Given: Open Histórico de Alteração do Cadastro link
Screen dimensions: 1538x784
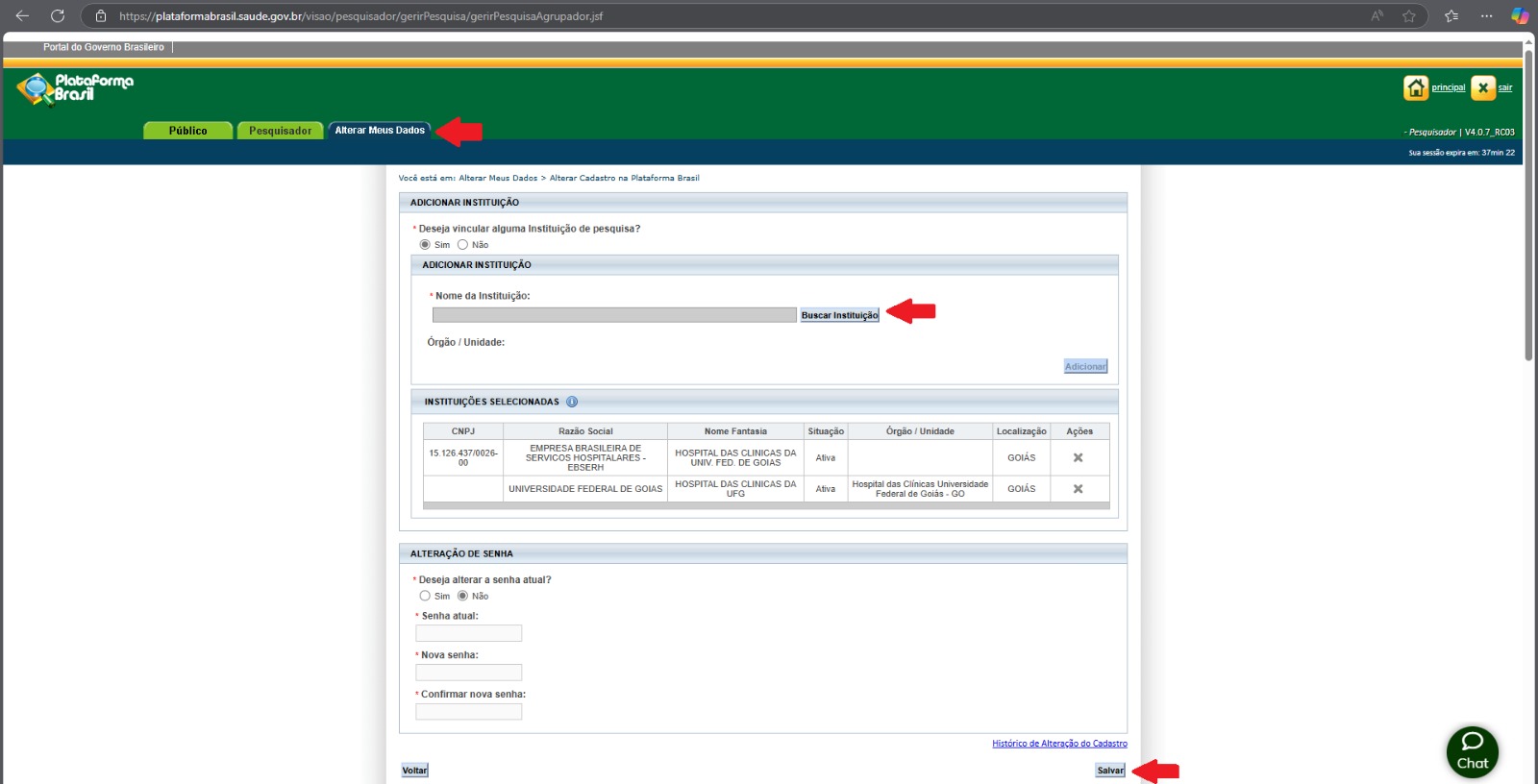Looking at the screenshot, I should click(1059, 744).
